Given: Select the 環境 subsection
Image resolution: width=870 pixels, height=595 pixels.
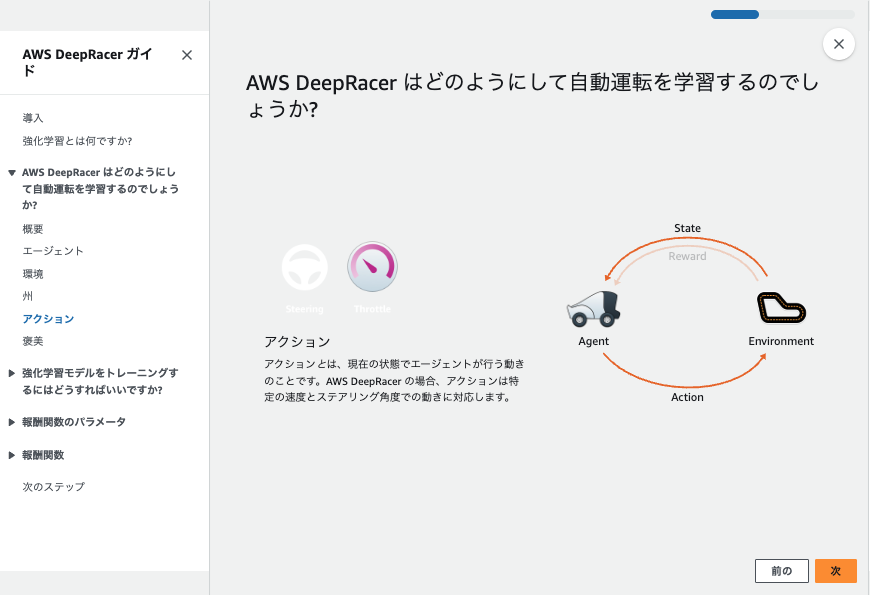Looking at the screenshot, I should coord(31,273).
